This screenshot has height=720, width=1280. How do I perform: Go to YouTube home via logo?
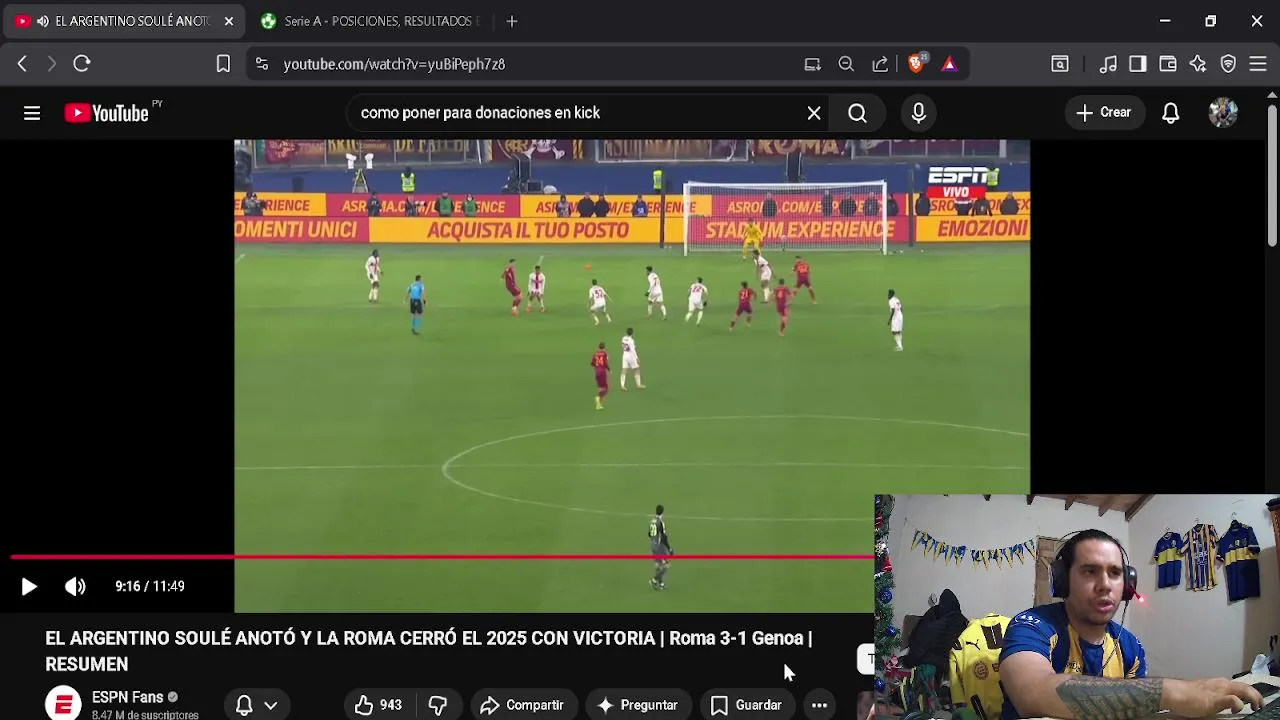(x=107, y=113)
